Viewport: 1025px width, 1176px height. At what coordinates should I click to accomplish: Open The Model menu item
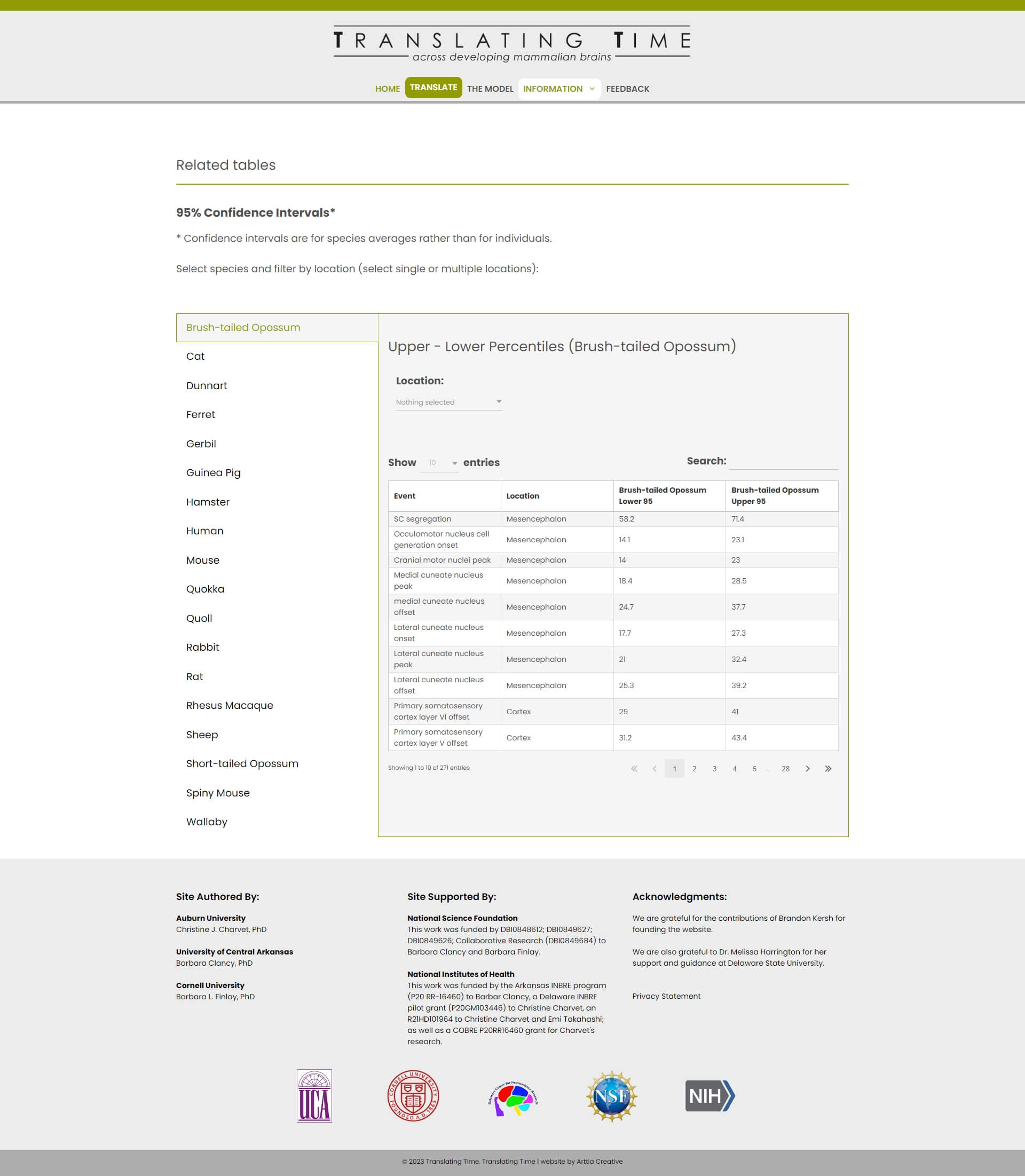(490, 89)
